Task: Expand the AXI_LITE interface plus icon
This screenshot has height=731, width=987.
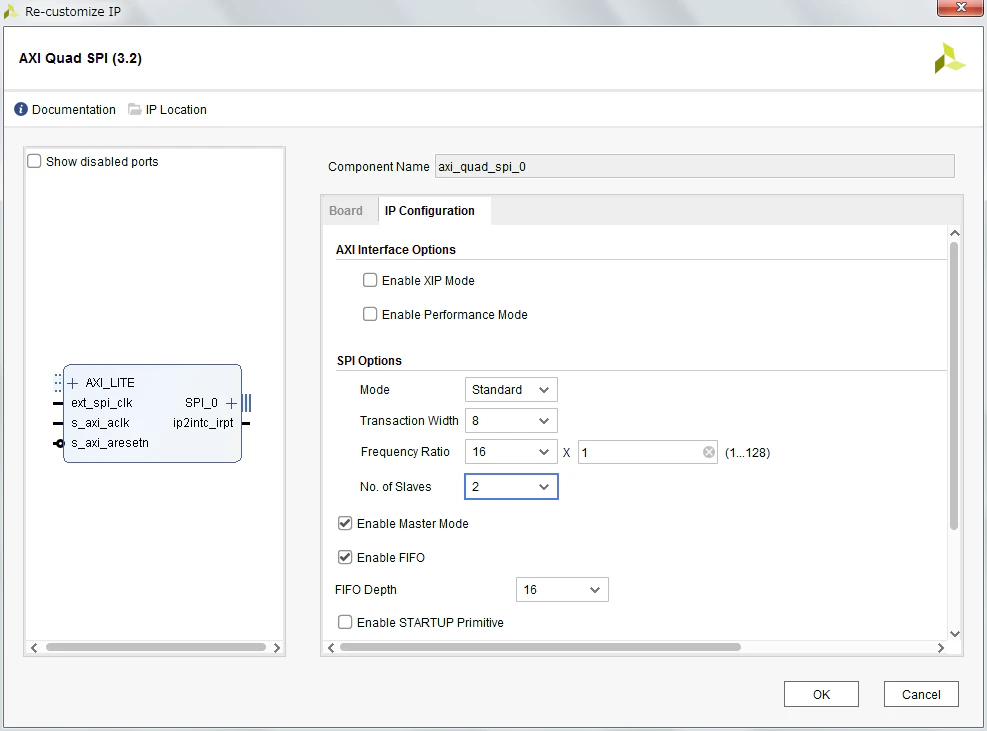Action: [x=72, y=383]
